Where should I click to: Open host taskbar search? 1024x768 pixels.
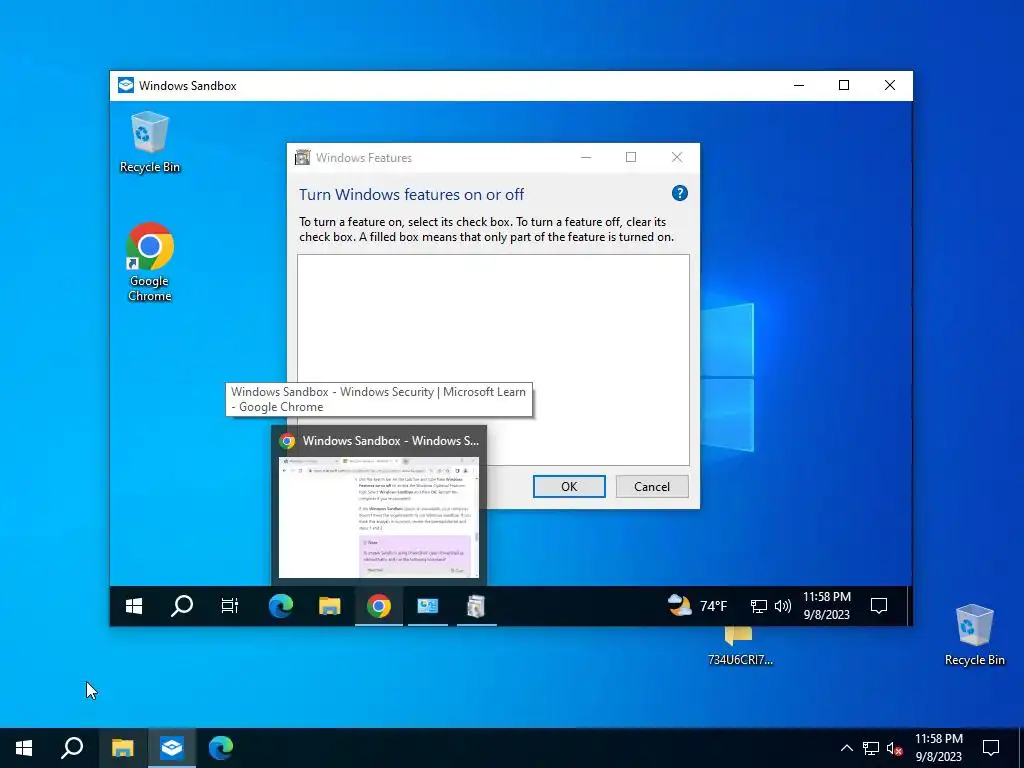(72, 748)
